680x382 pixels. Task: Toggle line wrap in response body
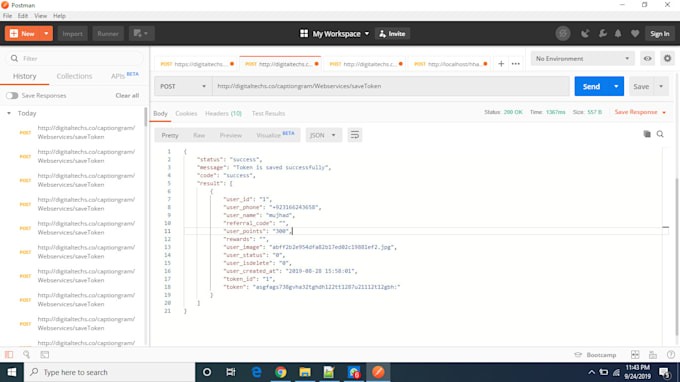point(354,135)
